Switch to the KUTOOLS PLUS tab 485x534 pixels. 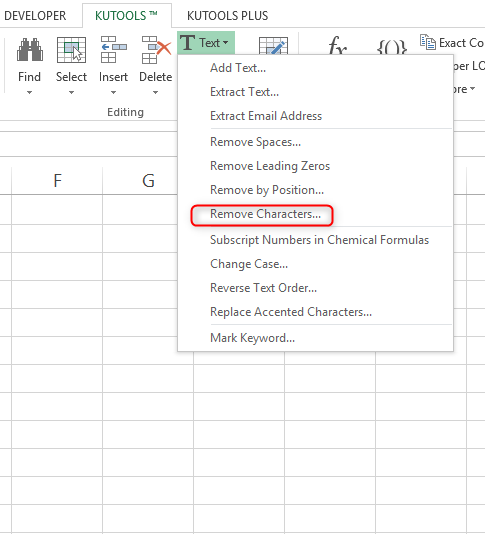[228, 16]
